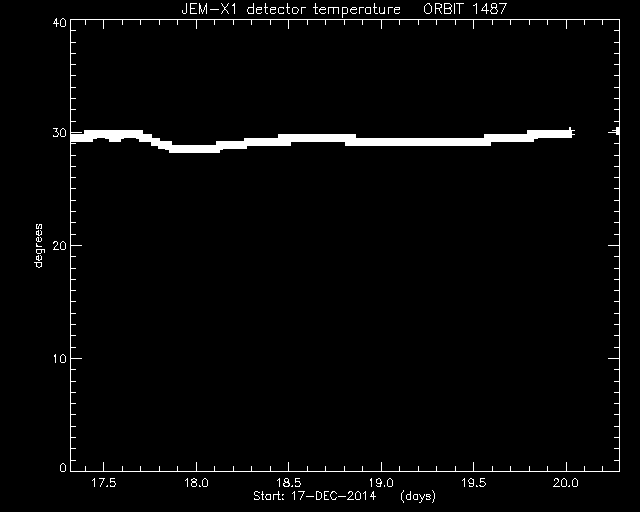640x512 pixels.
Task: Click the x-axis tick label 18.5
Action: 289,483
